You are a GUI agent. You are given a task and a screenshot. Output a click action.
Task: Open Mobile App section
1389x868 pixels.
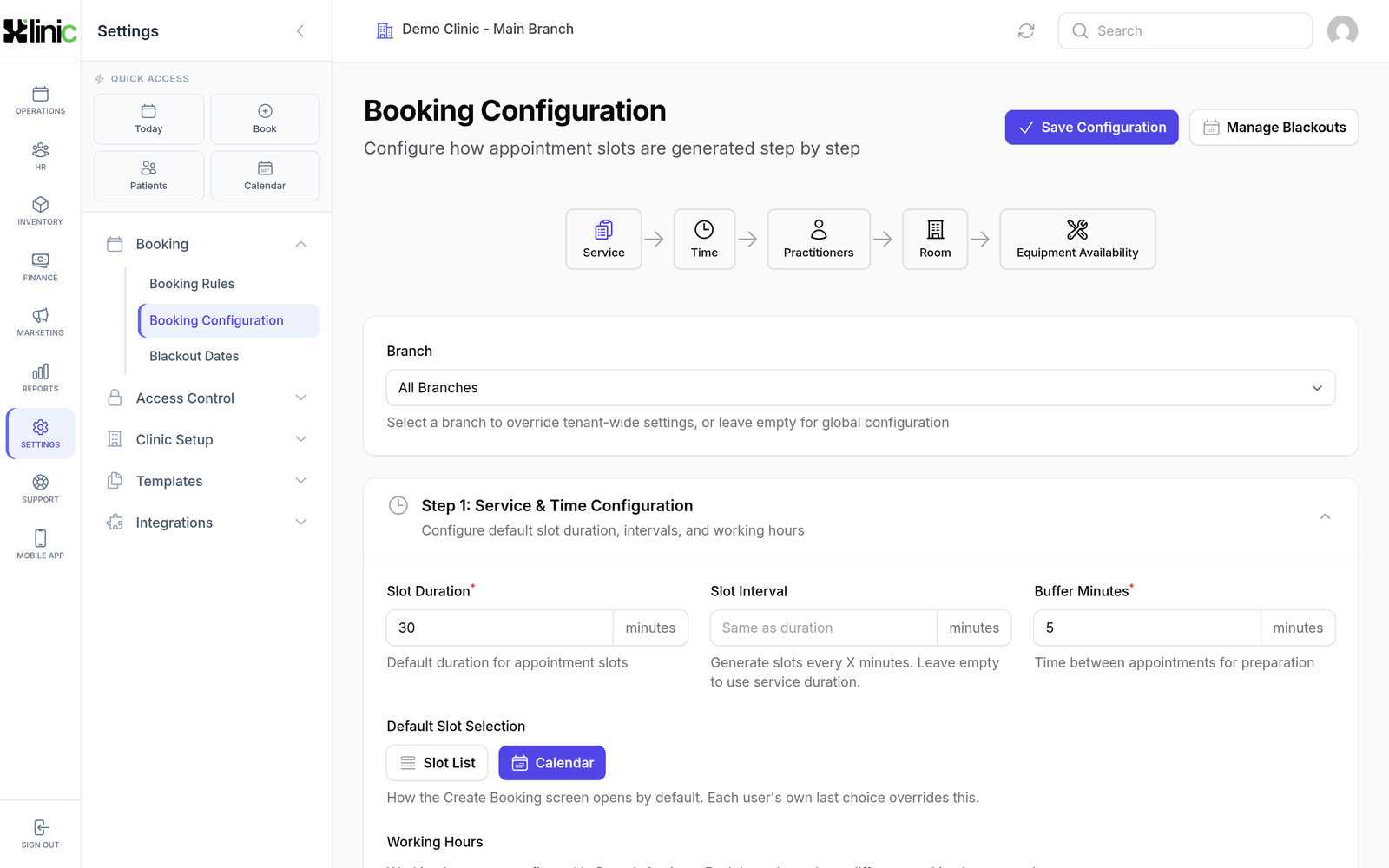(x=40, y=544)
